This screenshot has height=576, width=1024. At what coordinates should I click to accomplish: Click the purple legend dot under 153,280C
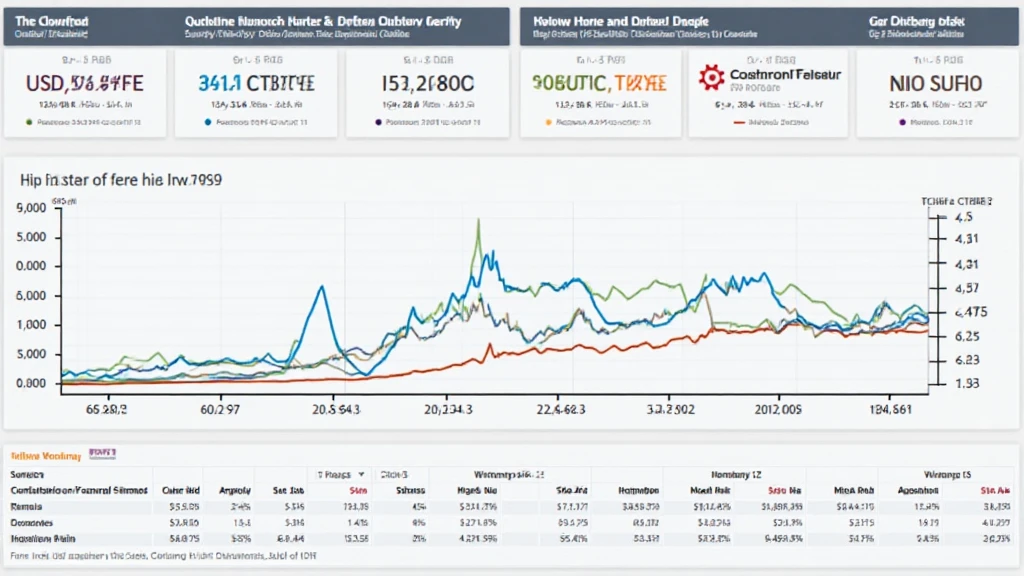point(378,122)
